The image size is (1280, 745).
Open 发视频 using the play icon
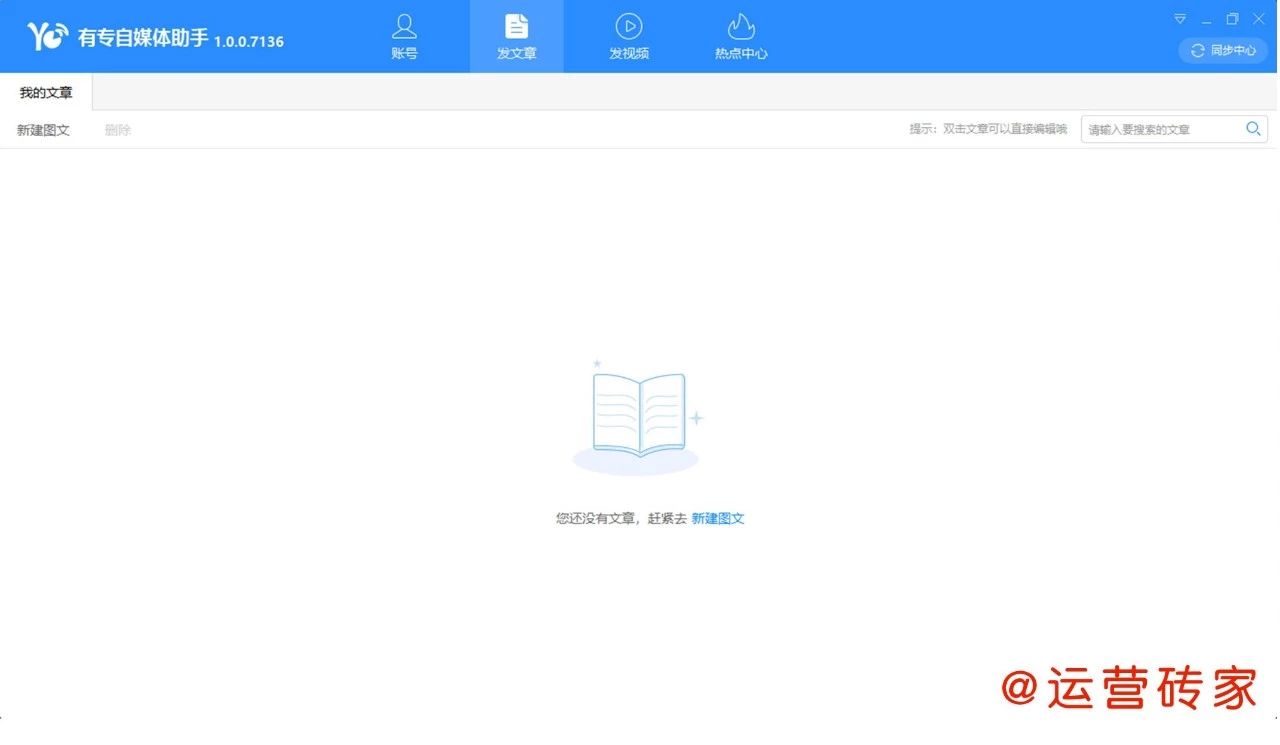click(628, 24)
